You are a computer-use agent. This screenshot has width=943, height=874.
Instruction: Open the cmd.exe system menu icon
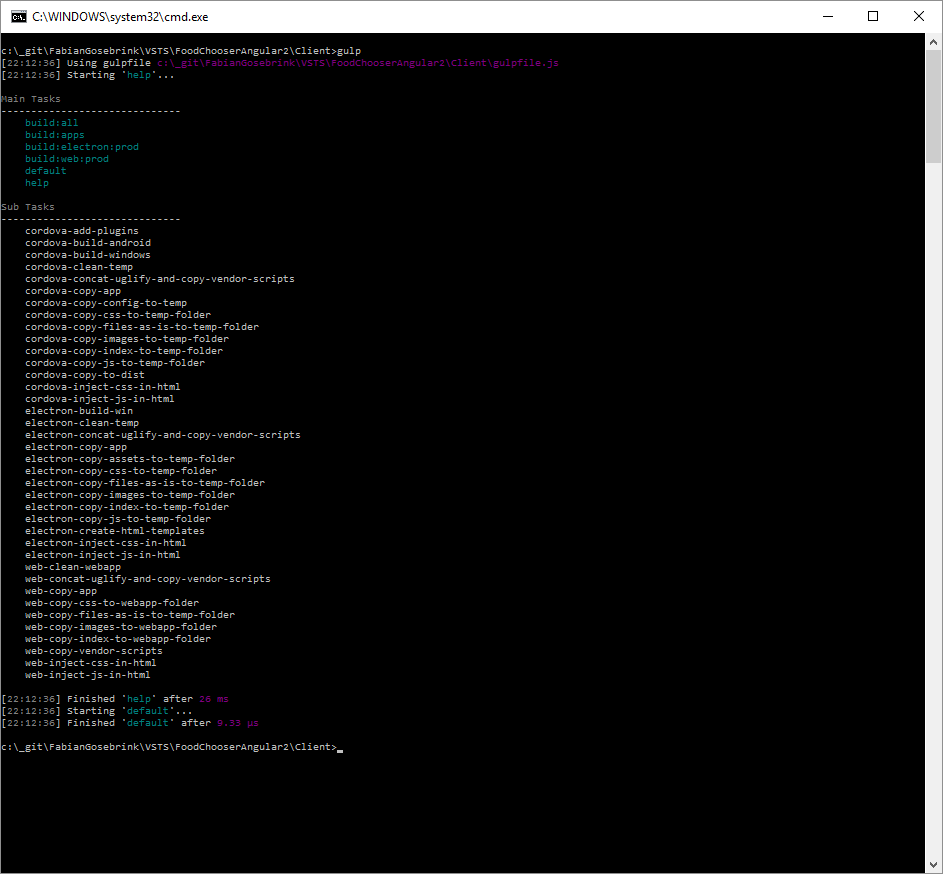[x=19, y=17]
